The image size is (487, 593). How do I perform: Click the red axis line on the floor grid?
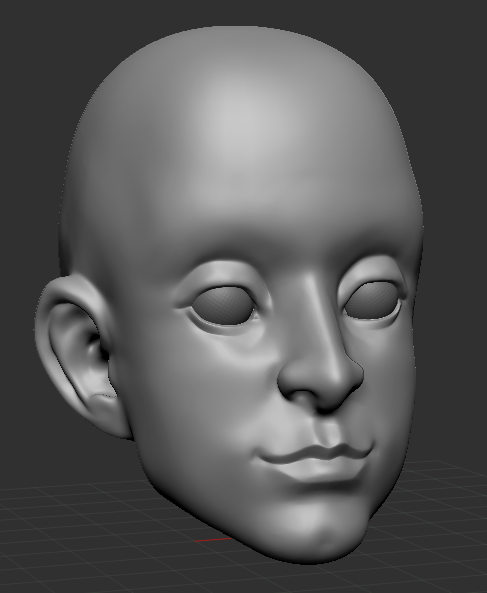pos(213,540)
